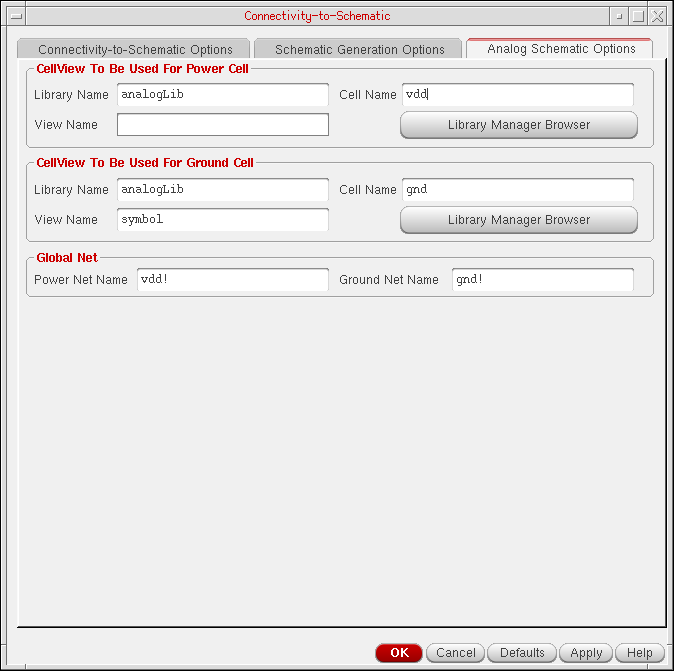Click Power Cell Cell Name field with vdd

(518, 95)
